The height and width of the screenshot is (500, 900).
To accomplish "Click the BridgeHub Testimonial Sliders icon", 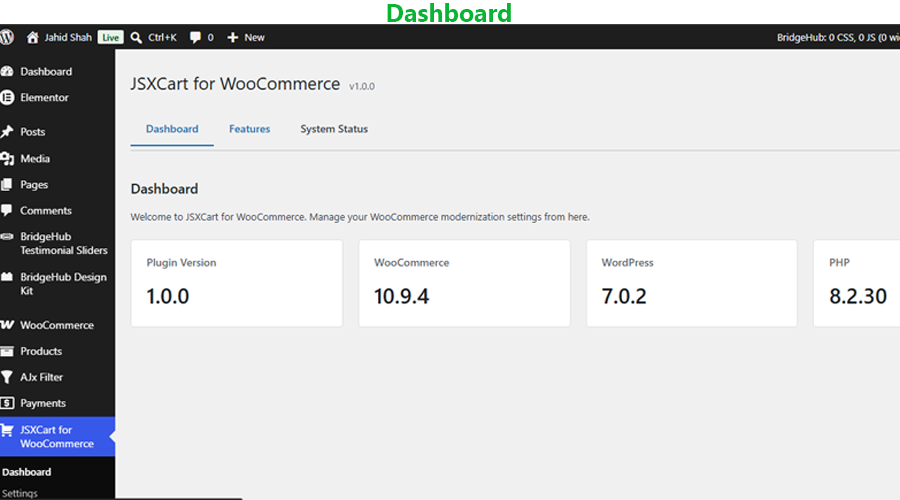I will pyautogui.click(x=7, y=237).
